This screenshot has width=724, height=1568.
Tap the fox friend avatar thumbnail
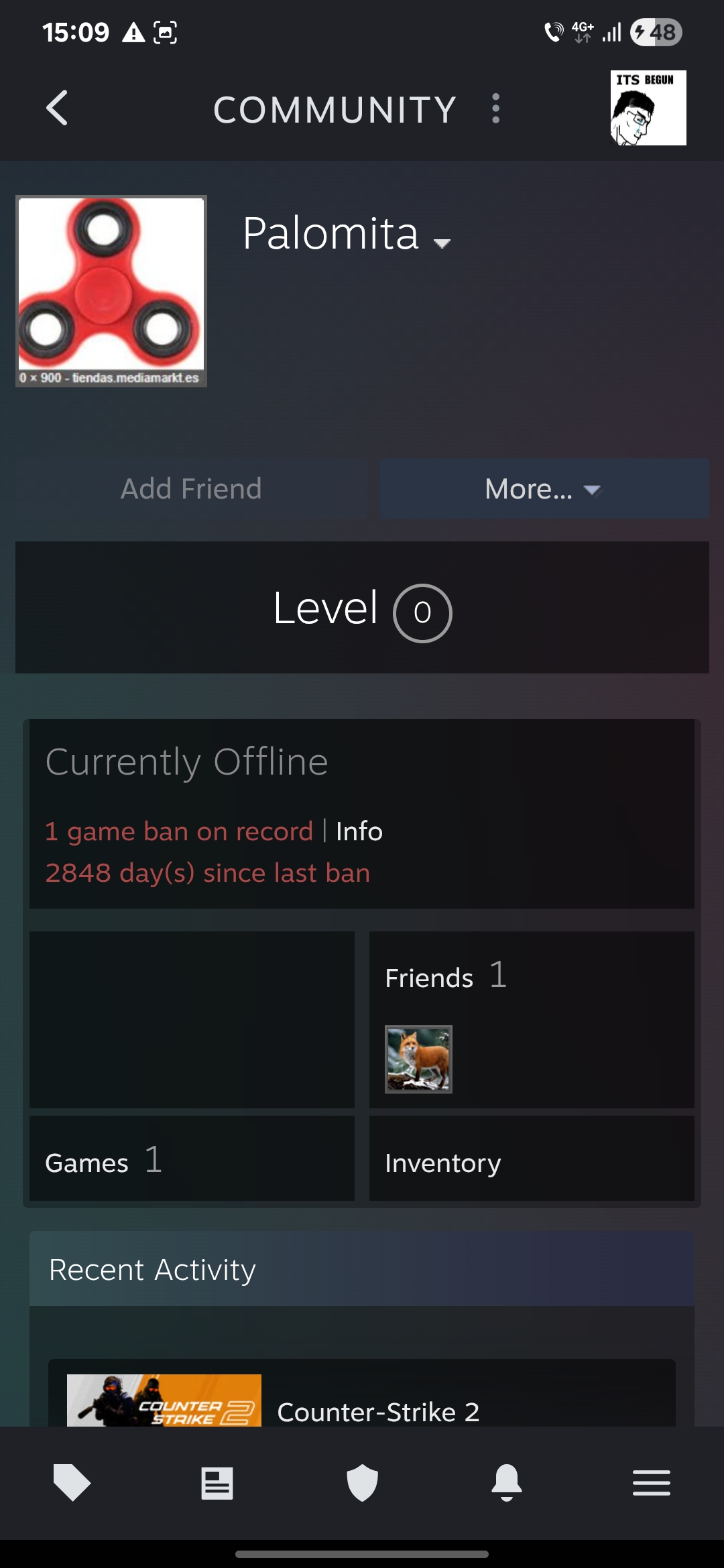tap(418, 1059)
